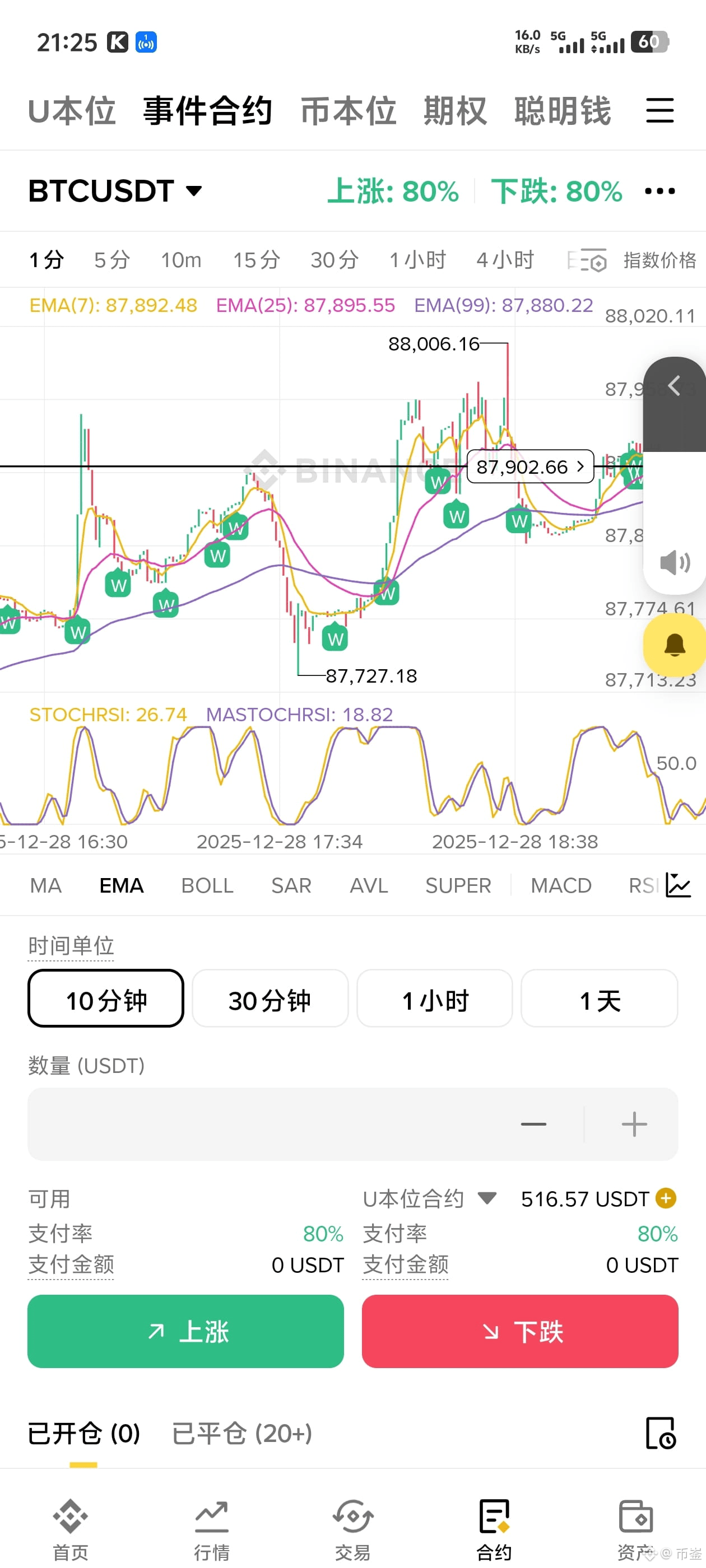Select the 1分 chart interval
The image size is (706, 1568).
tap(47, 260)
